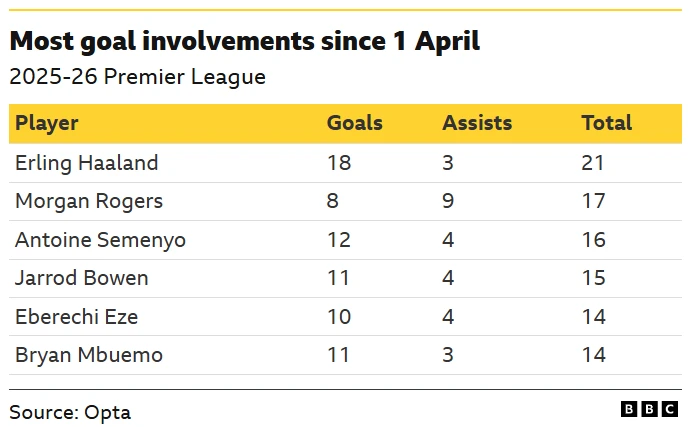Click the 'Source: Opta' text

click(70, 411)
